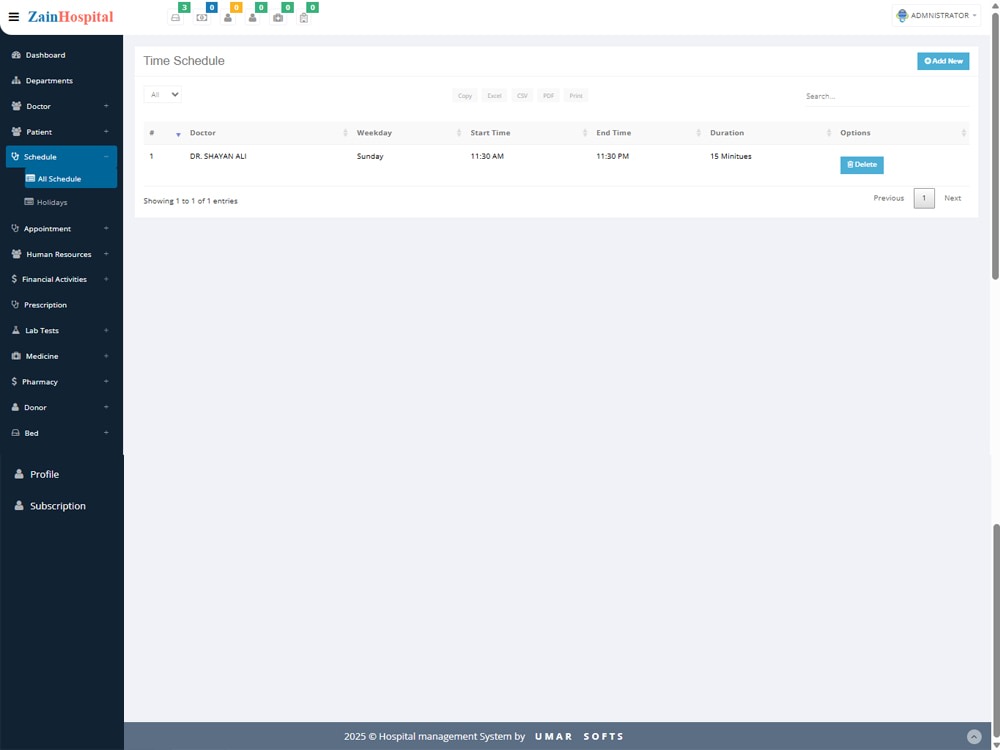Sort table by Start Time column
The image size is (1000, 750).
coord(529,133)
